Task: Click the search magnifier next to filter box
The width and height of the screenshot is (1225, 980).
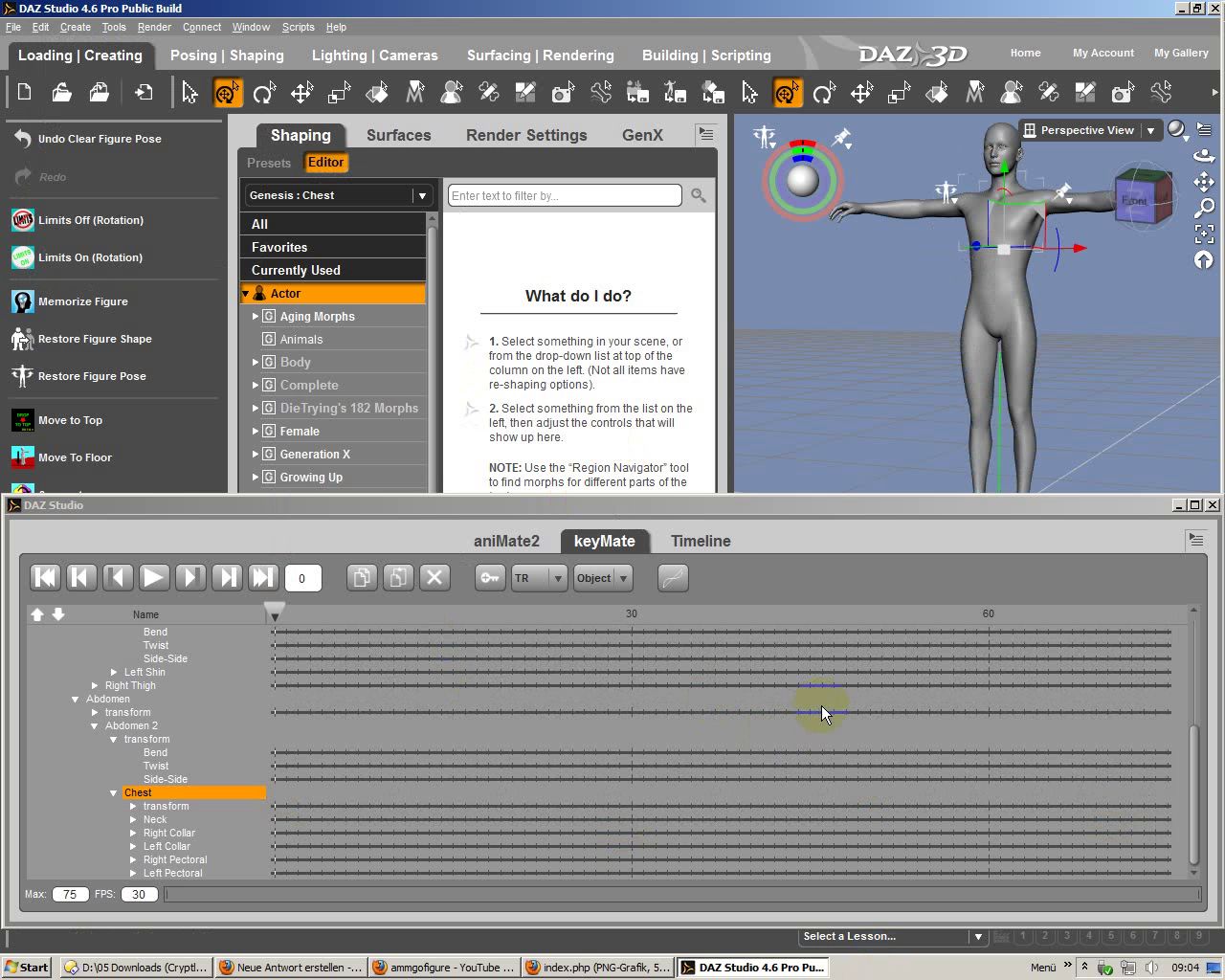Action: pos(699,196)
